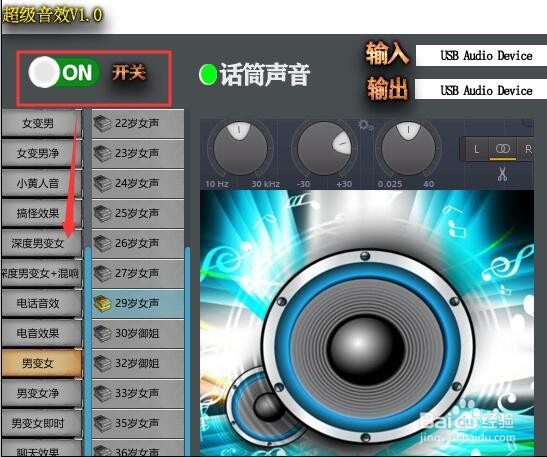Select the 男变女净 effect

click(x=41, y=393)
